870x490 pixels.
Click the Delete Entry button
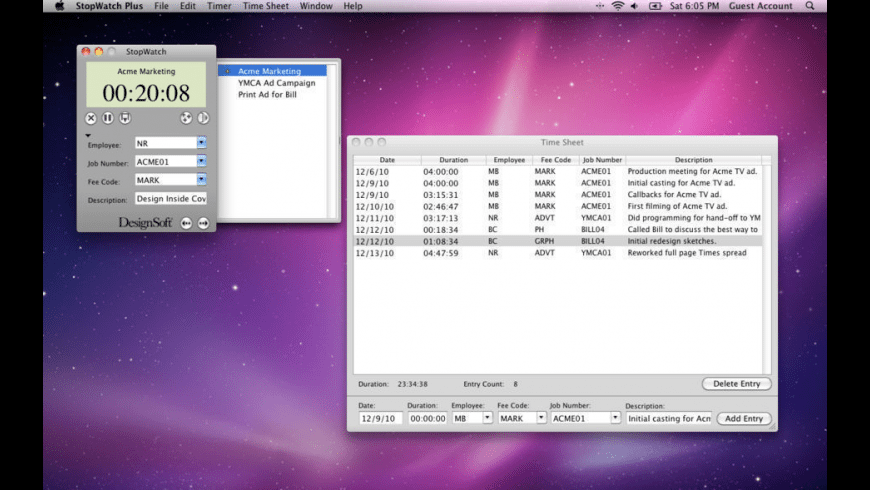click(736, 384)
